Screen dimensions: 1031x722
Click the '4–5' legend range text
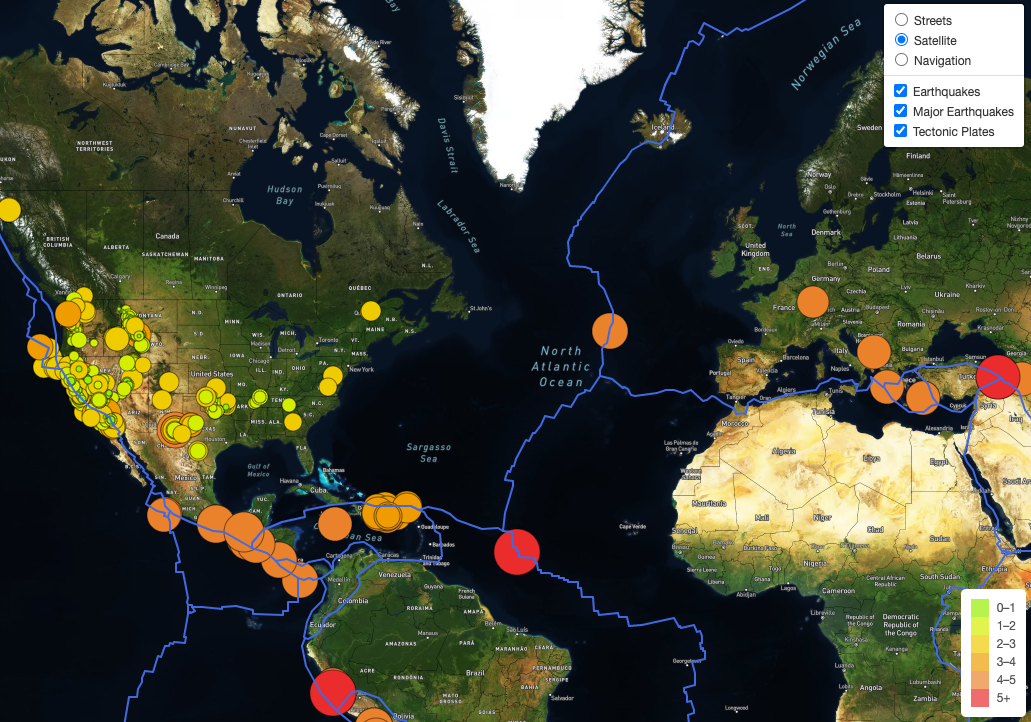click(1005, 680)
